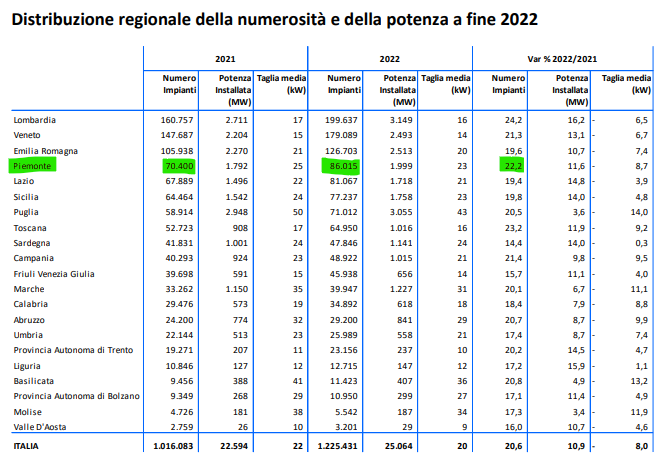Click the 2022 column group header
Screen dimensions: 661x463
tap(390, 59)
